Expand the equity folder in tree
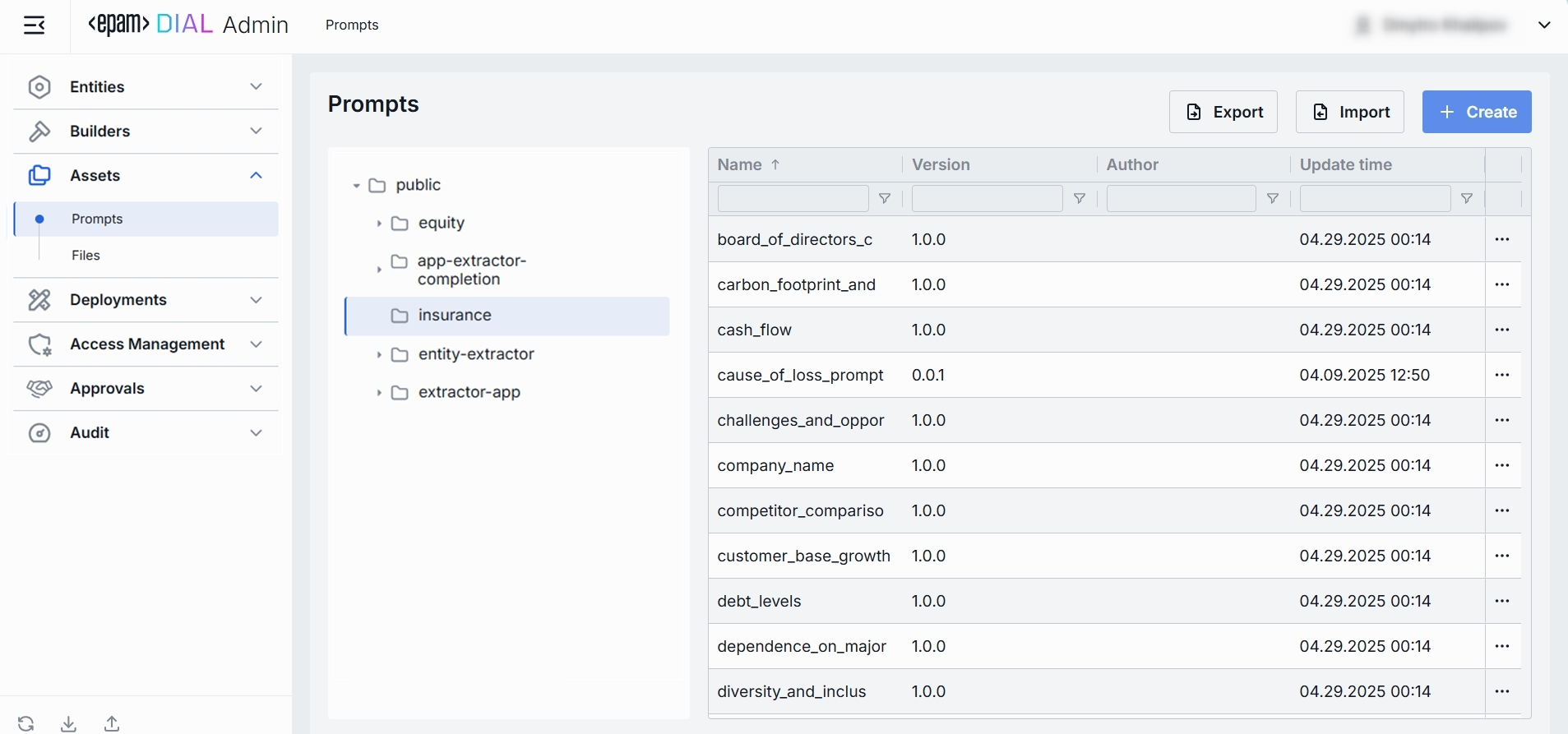 pos(379,224)
